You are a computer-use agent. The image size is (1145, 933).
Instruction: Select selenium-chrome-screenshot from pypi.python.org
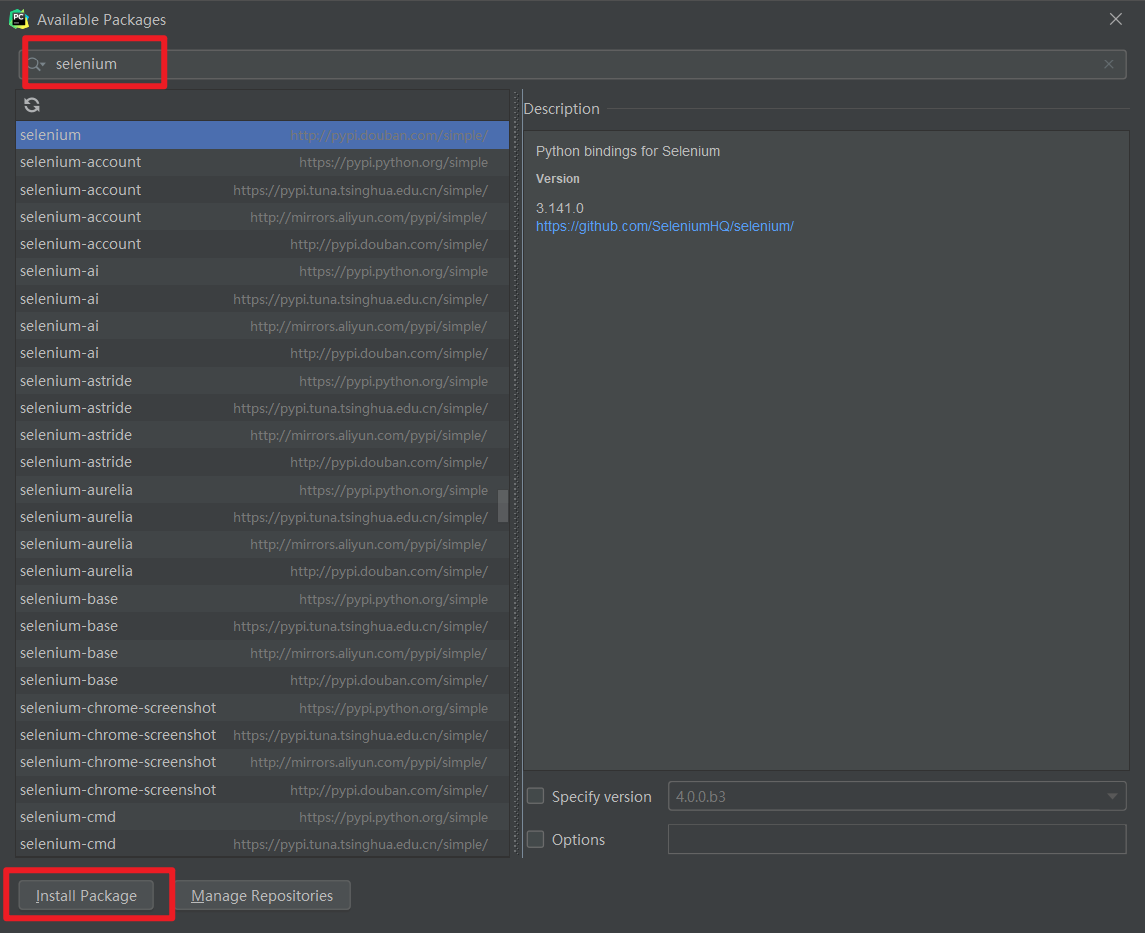coord(262,707)
